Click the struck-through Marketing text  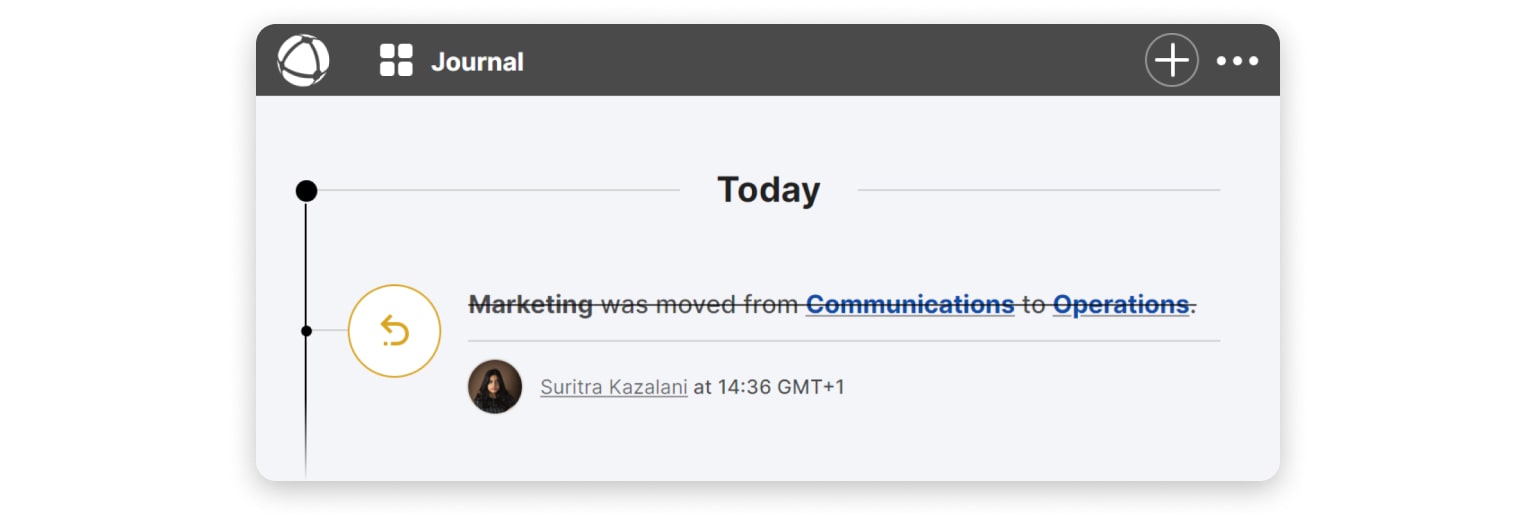(x=531, y=304)
